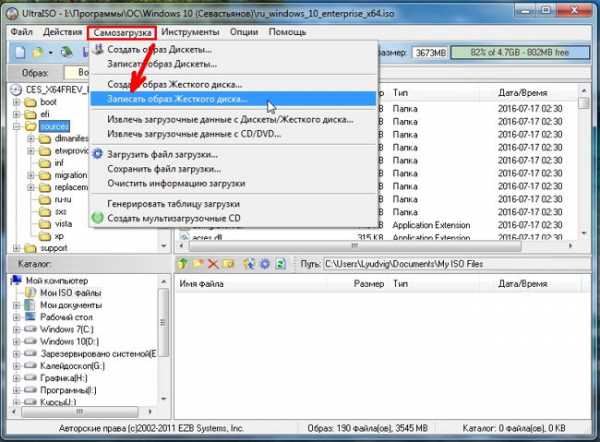Select the Калейдоскоп(G:) drive
This screenshot has height=442, width=600.
(72, 366)
